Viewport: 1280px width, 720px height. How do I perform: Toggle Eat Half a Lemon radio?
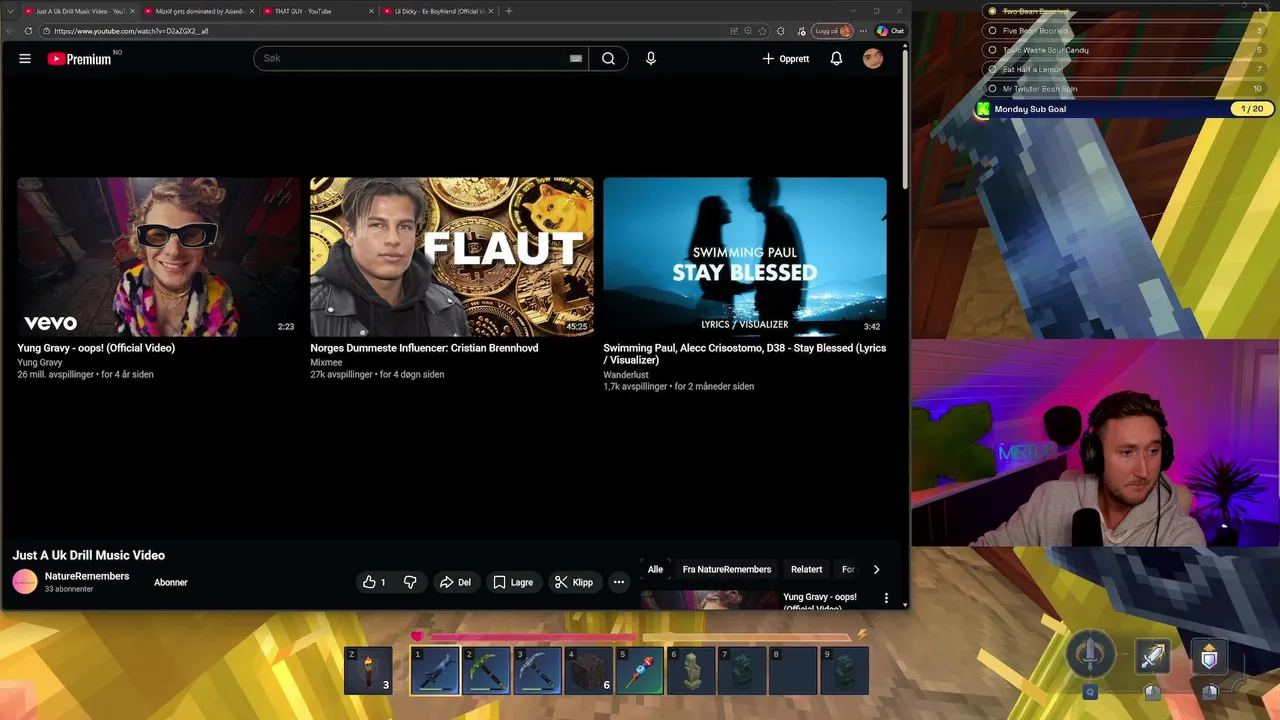992,69
